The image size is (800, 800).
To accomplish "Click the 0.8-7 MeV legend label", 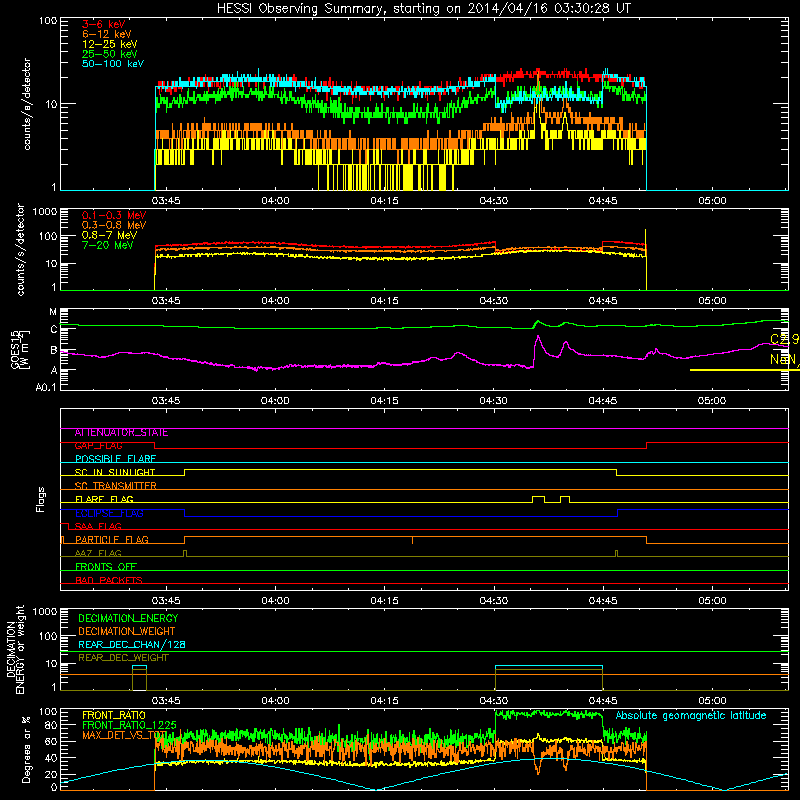I will click(109, 235).
